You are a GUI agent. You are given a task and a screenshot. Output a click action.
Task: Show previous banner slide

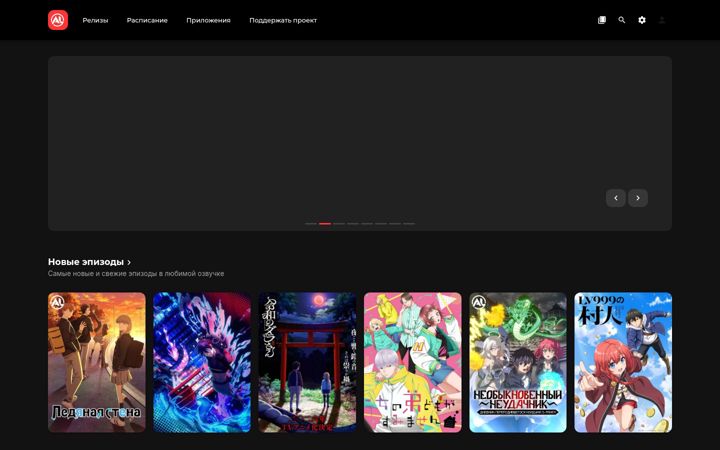pyautogui.click(x=616, y=198)
